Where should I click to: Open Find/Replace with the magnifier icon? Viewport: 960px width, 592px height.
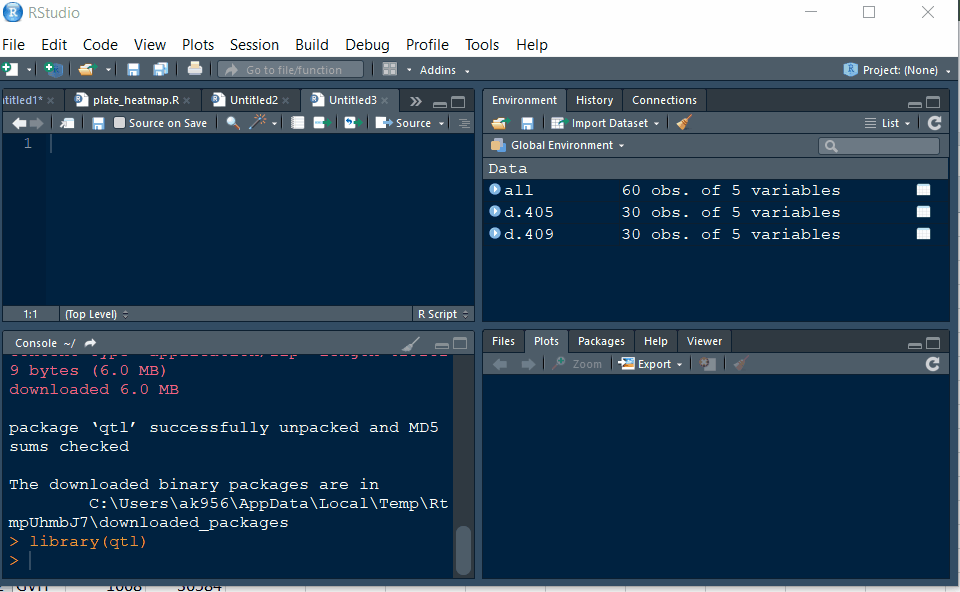point(233,123)
